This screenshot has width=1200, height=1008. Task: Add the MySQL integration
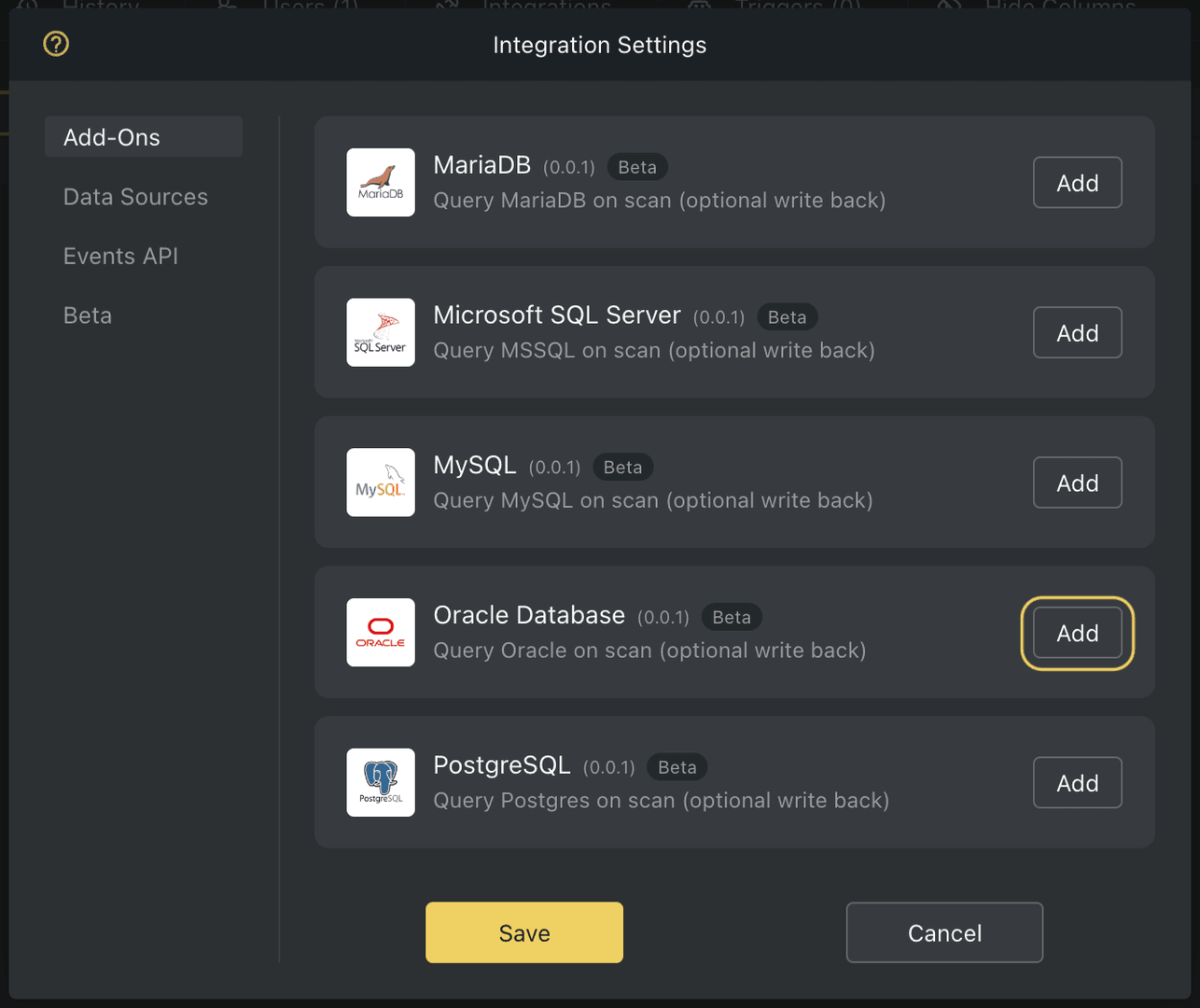click(x=1078, y=483)
